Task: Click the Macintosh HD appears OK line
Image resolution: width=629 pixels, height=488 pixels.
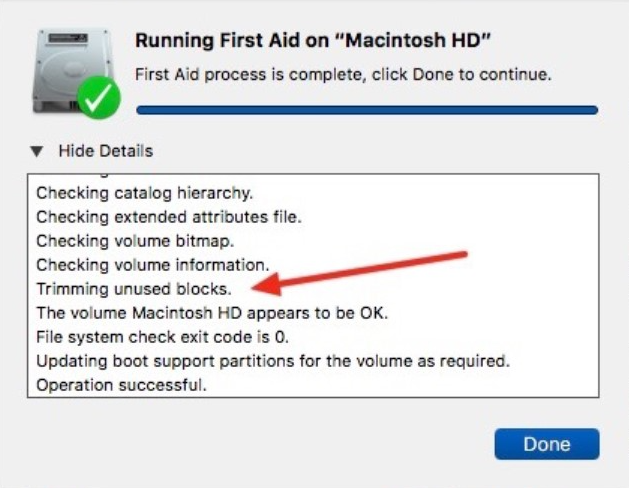Action: tap(211, 312)
